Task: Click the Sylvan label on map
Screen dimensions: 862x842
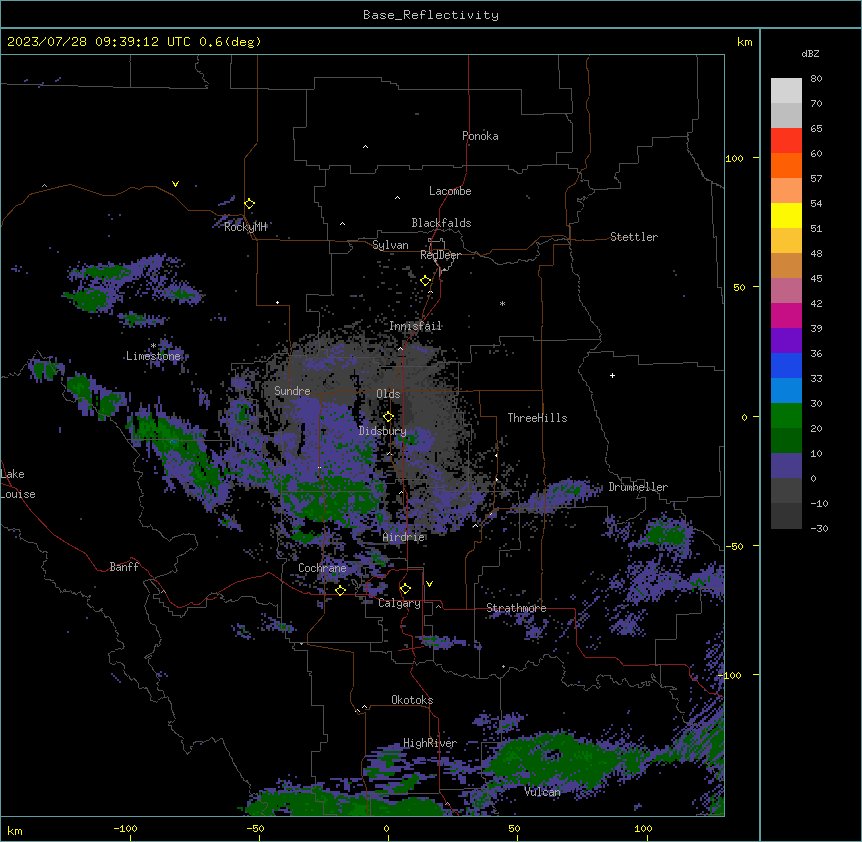Action: tap(390, 245)
